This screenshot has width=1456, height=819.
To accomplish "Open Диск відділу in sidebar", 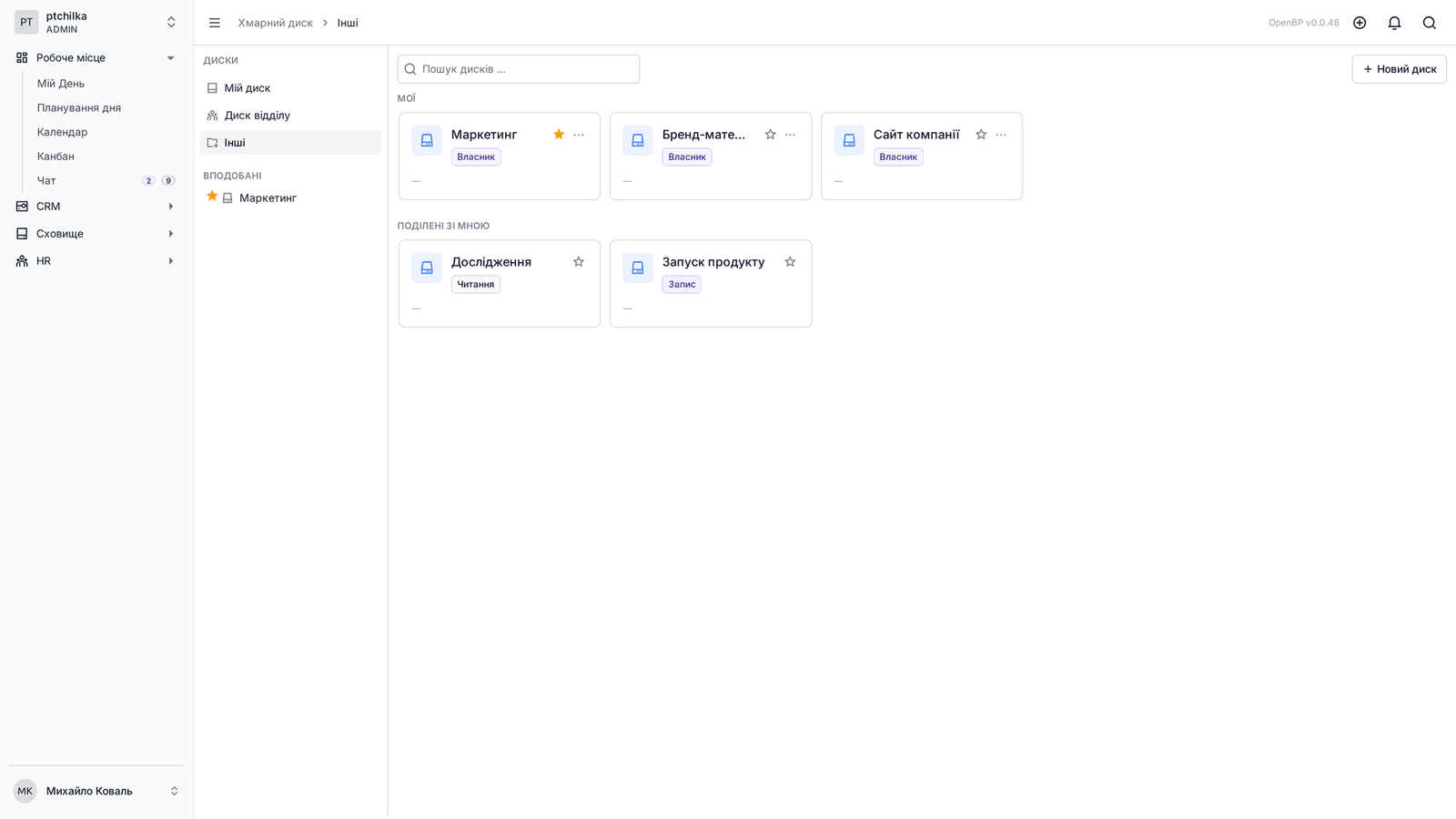I will [290, 116].
